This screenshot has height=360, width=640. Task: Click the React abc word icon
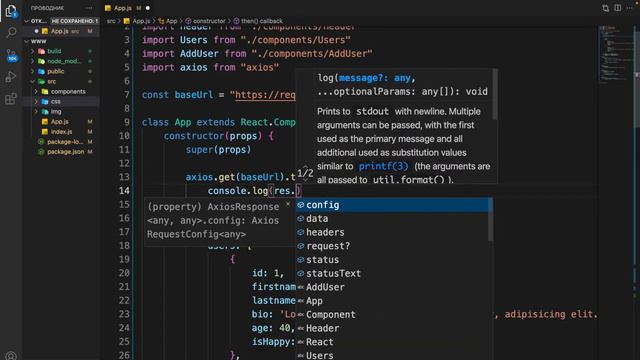301,342
